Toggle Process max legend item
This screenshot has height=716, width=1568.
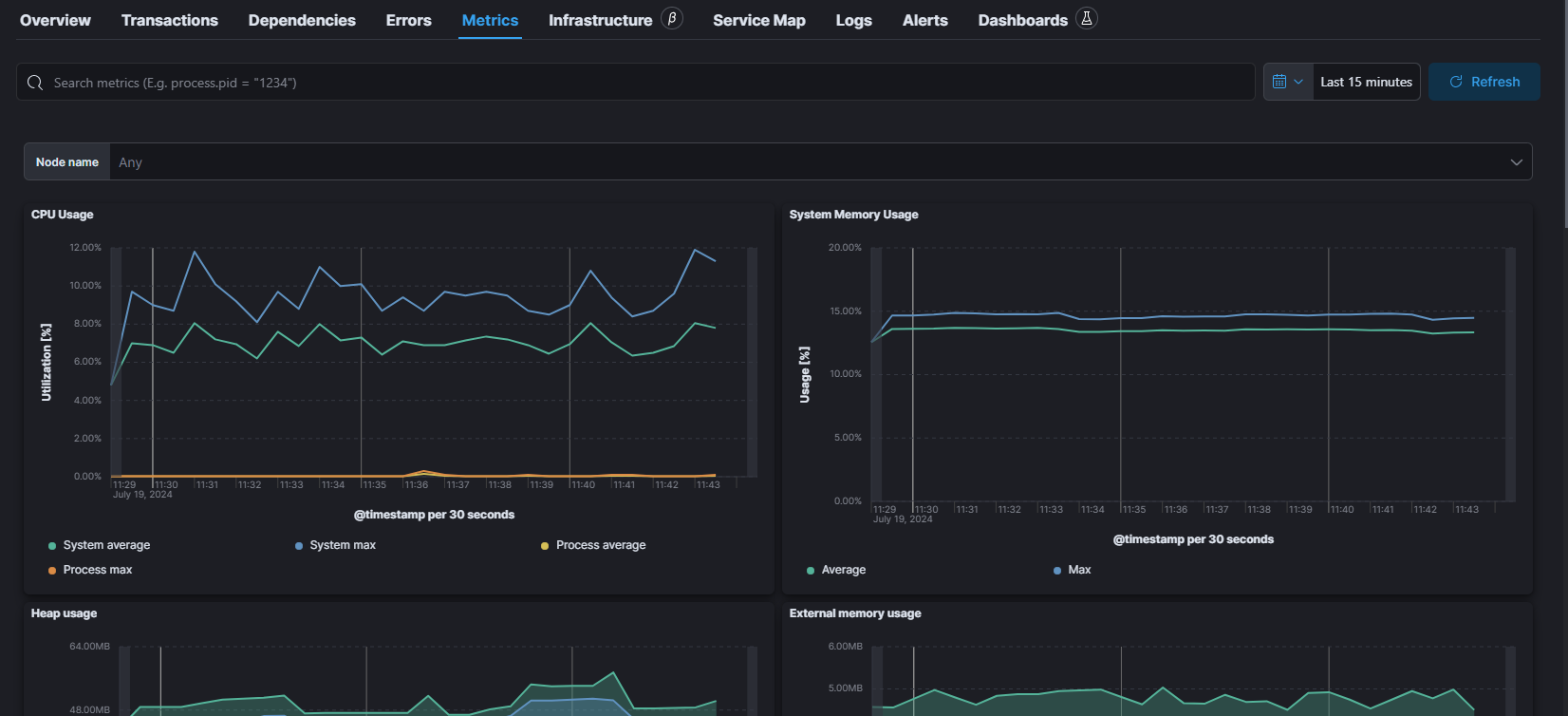pos(97,570)
